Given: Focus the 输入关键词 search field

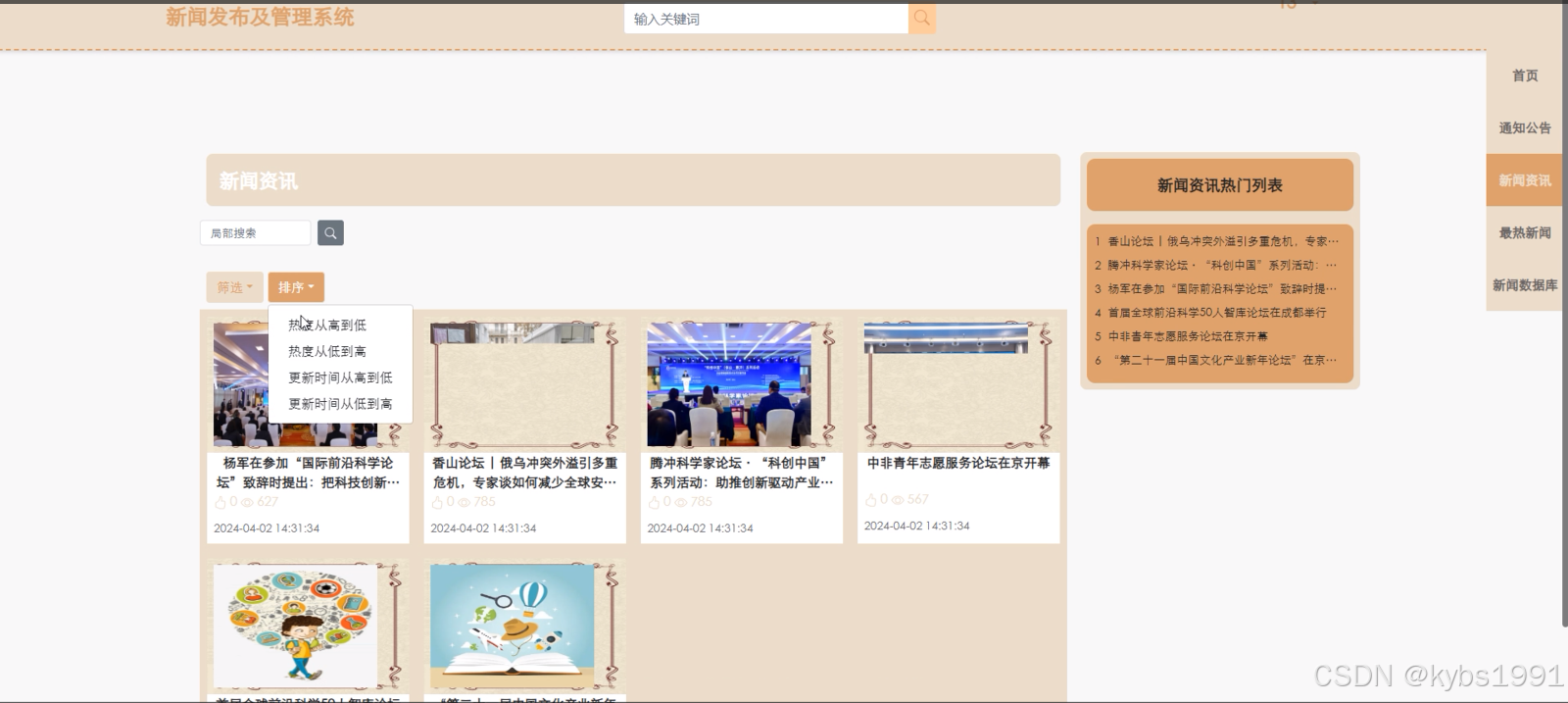Looking at the screenshot, I should [766, 19].
